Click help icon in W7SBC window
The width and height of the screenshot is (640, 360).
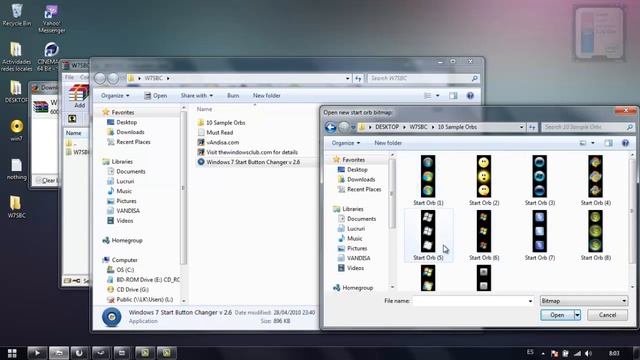[x=470, y=96]
